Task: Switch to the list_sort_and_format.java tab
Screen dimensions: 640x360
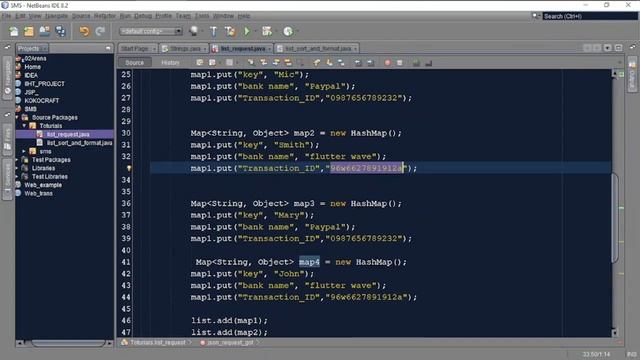Action: 318,49
